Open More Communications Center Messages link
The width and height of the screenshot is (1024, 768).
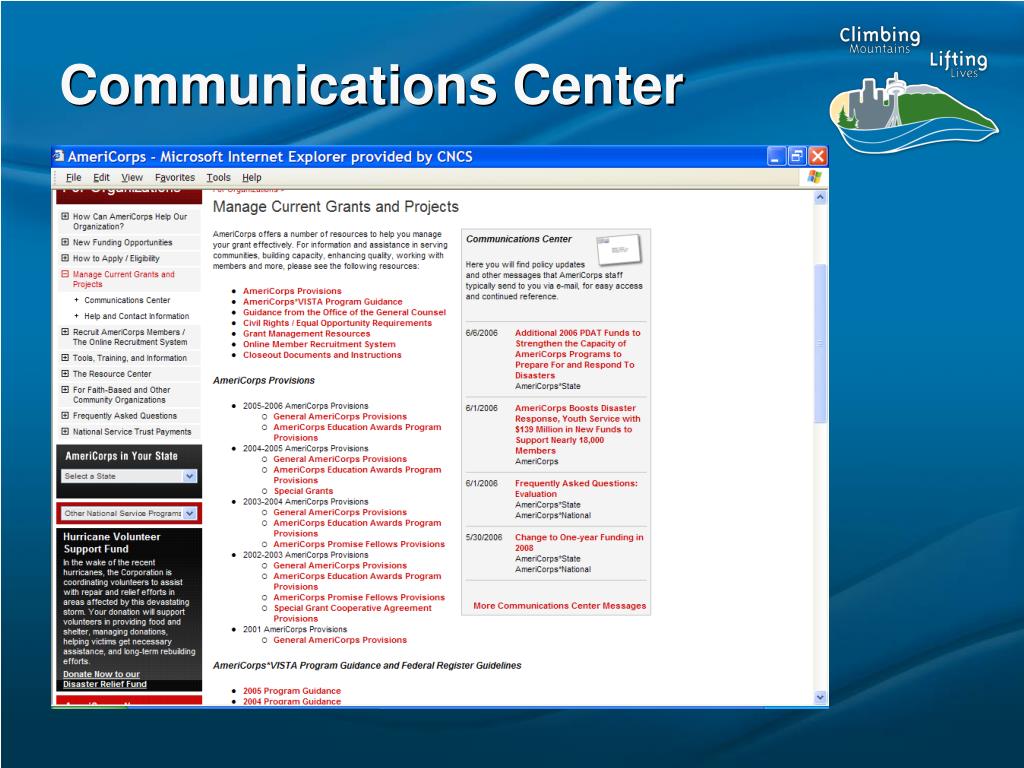559,606
